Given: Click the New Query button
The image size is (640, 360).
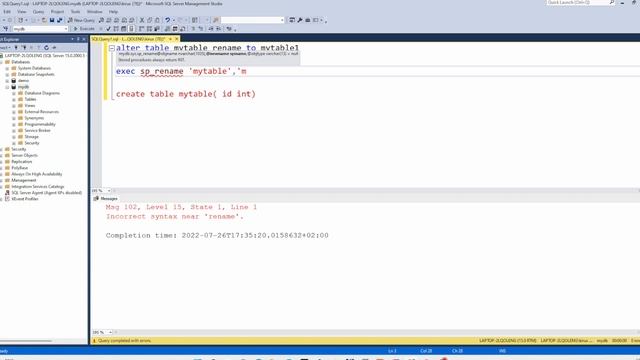Looking at the screenshot, I should click(x=81, y=20).
